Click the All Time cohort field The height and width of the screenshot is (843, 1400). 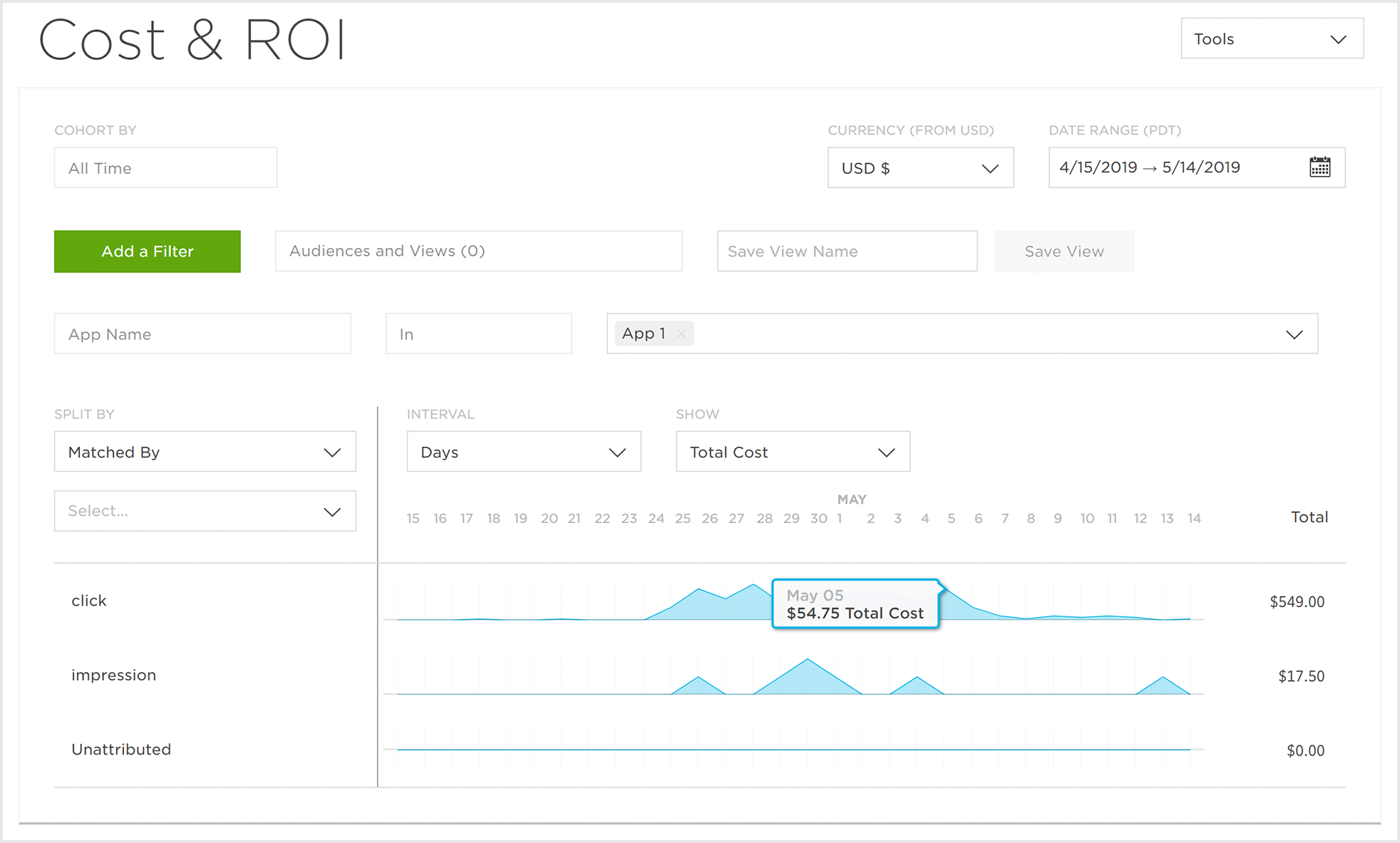[165, 168]
